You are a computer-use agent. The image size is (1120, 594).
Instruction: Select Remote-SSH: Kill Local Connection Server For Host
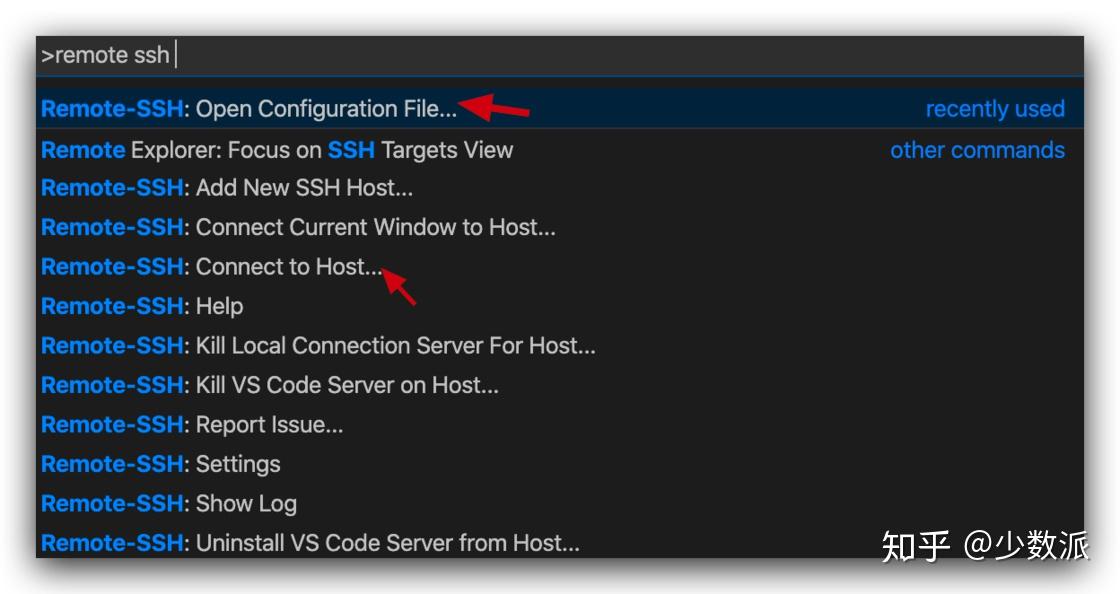tap(560, 346)
